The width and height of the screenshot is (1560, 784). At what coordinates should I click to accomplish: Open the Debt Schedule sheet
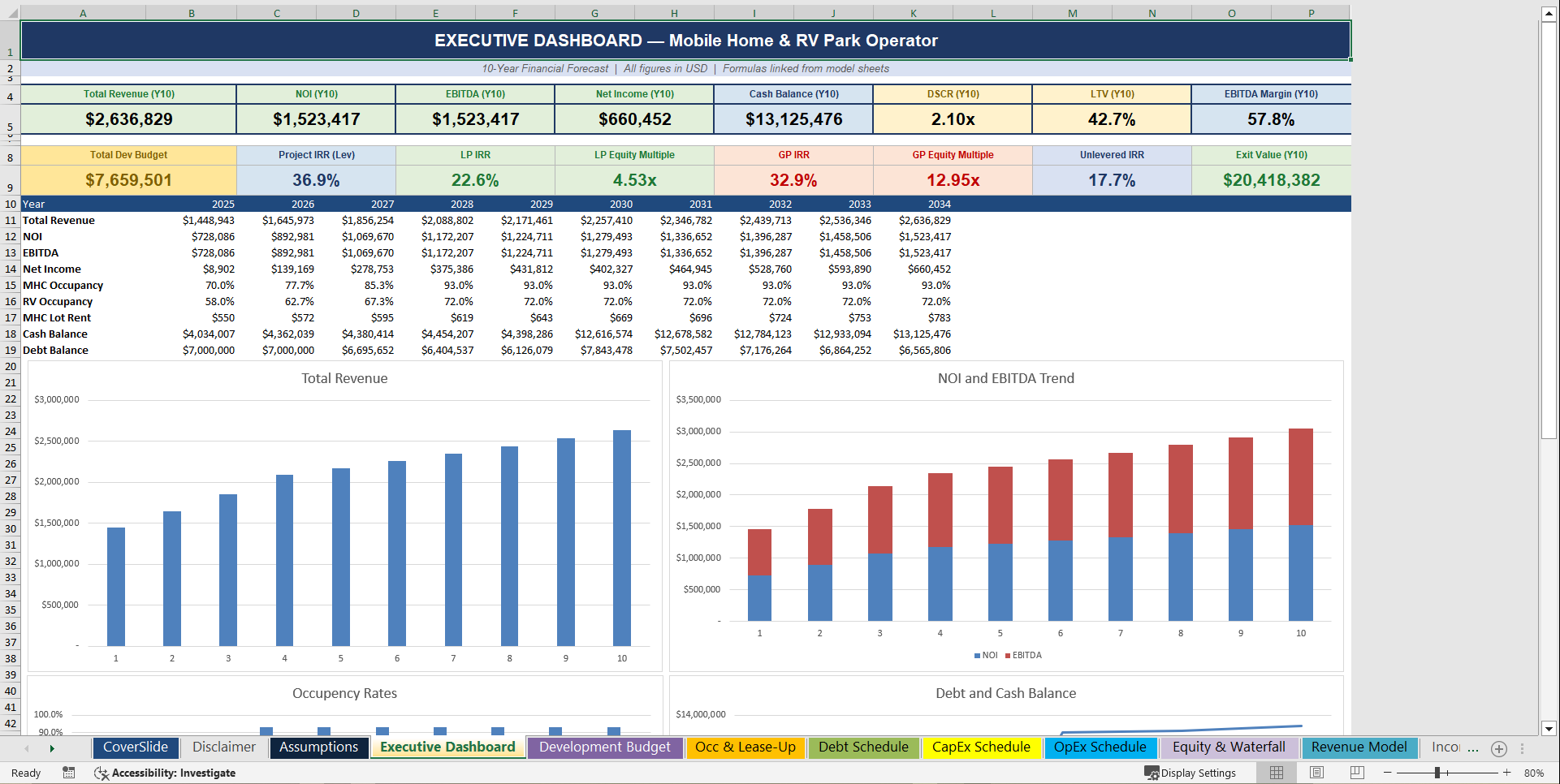(x=863, y=747)
